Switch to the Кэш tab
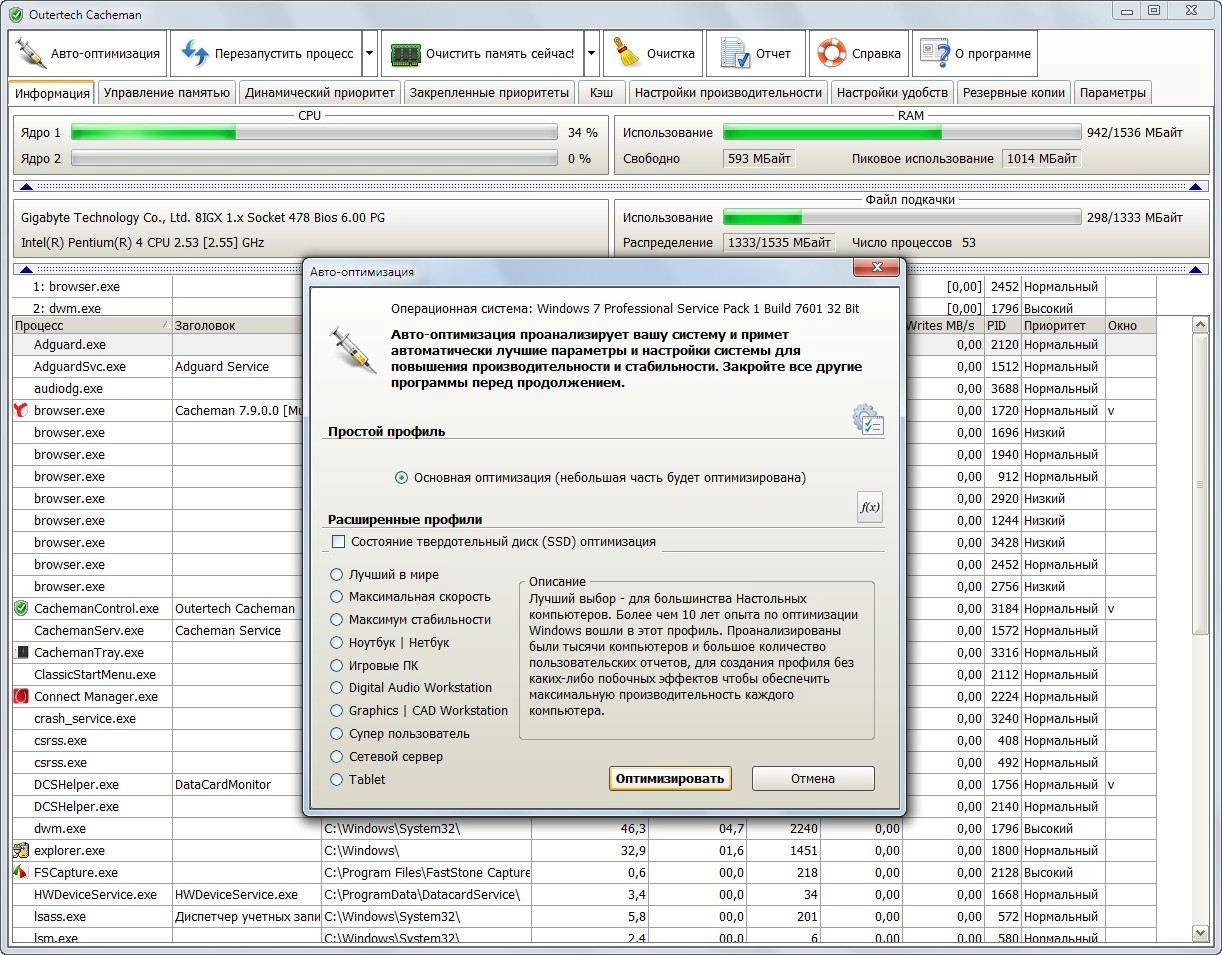1222x955 pixels. pyautogui.click(x=601, y=92)
